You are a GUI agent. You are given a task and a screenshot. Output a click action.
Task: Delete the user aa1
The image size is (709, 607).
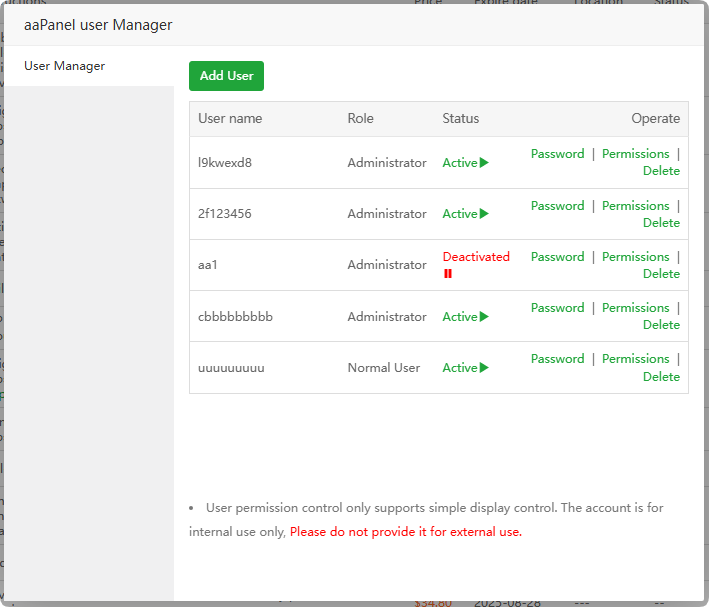661,274
